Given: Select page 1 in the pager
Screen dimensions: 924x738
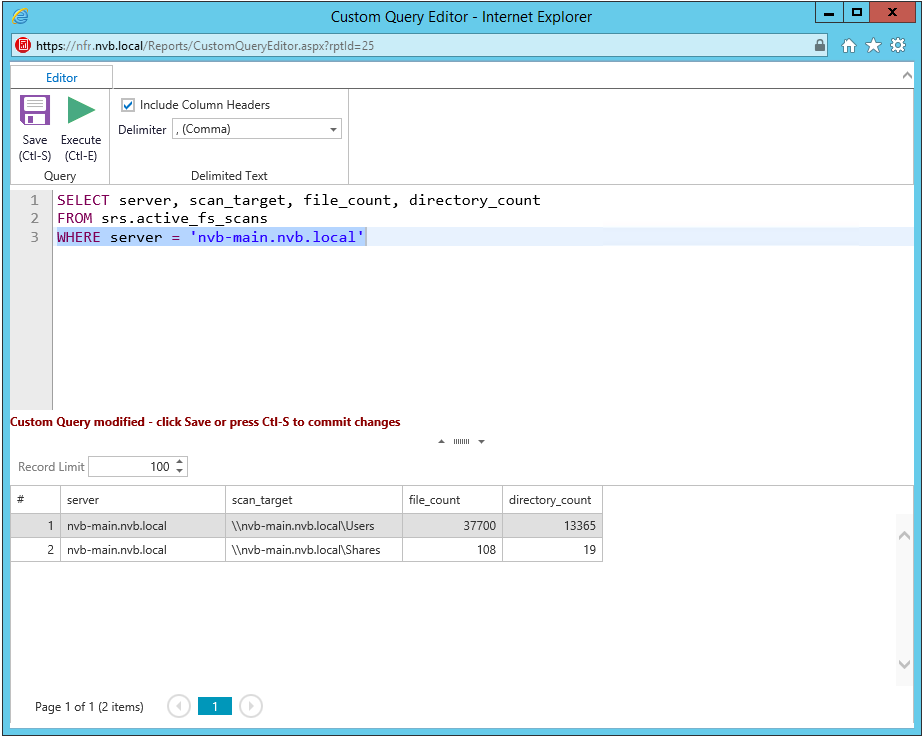Looking at the screenshot, I should click(215, 706).
